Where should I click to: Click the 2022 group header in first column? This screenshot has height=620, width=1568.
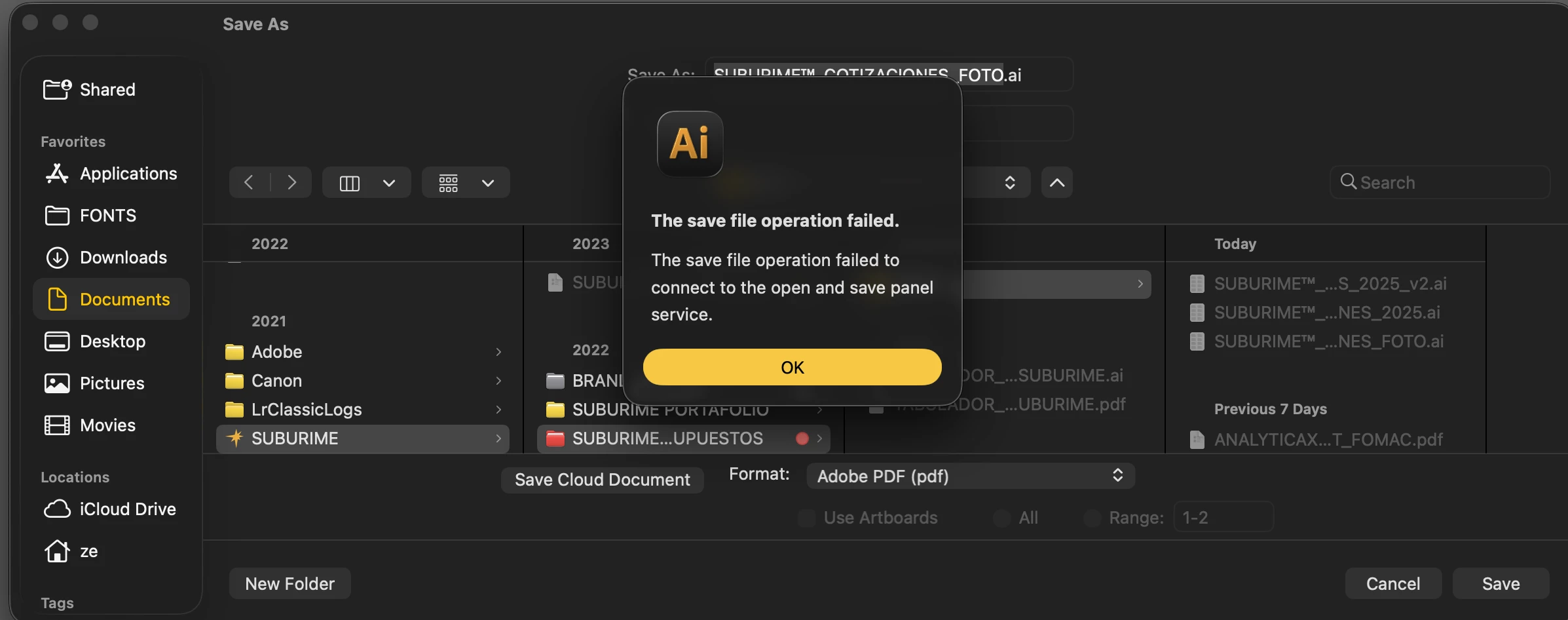pyautogui.click(x=270, y=244)
